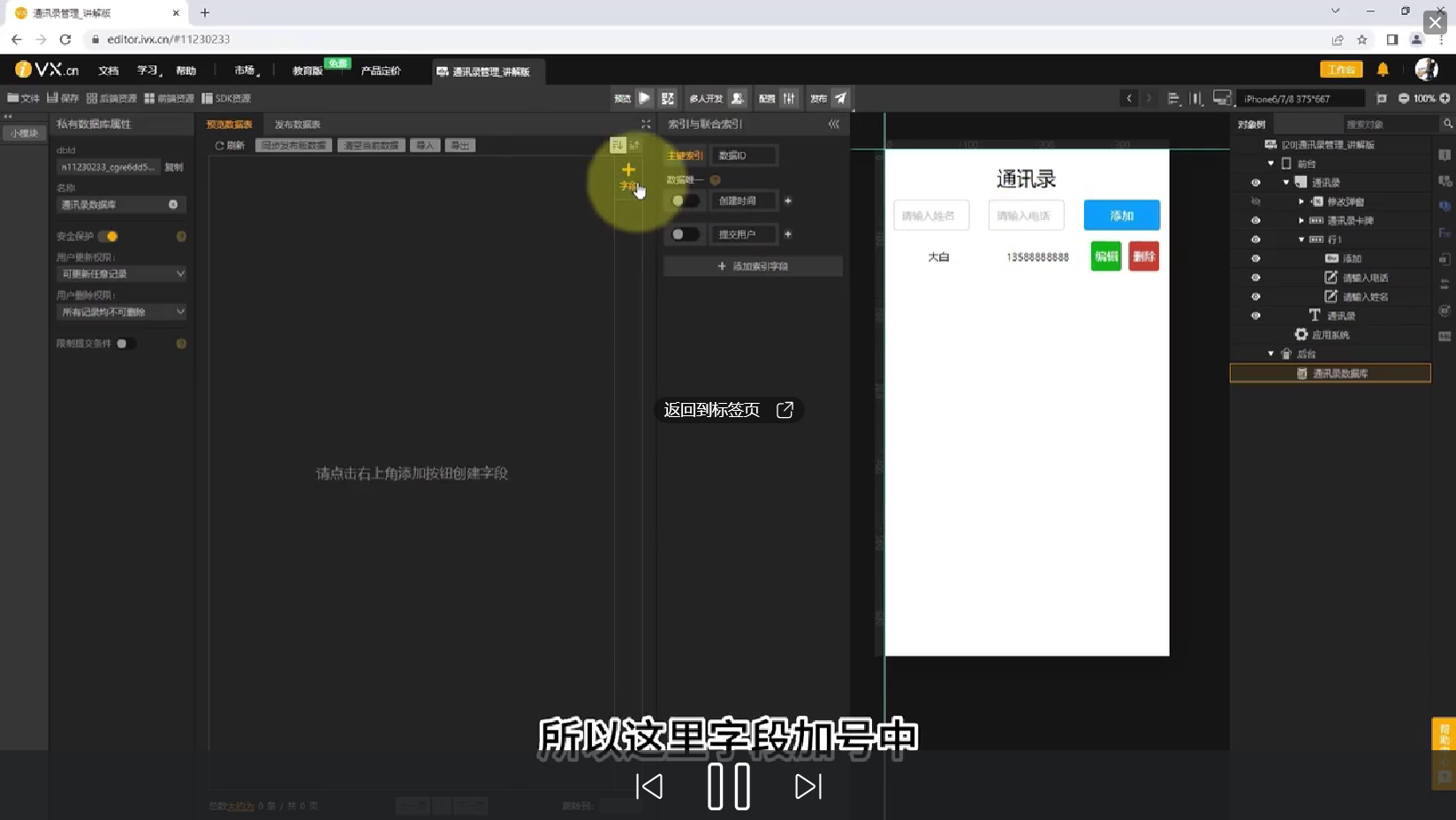Expand the 通讯录卡牌 tree node
Viewport: 1456px width, 820px height.
click(x=1301, y=221)
